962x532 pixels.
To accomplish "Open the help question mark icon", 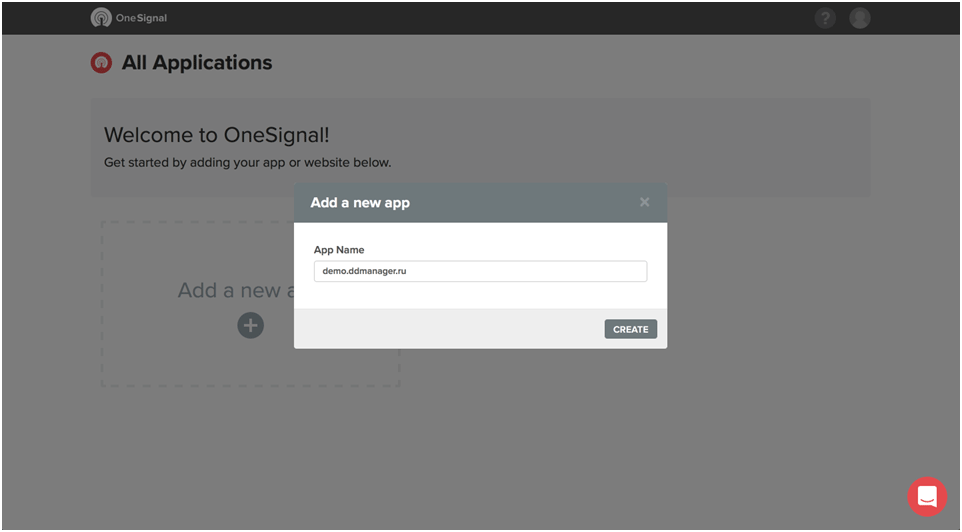I will tap(825, 18).
